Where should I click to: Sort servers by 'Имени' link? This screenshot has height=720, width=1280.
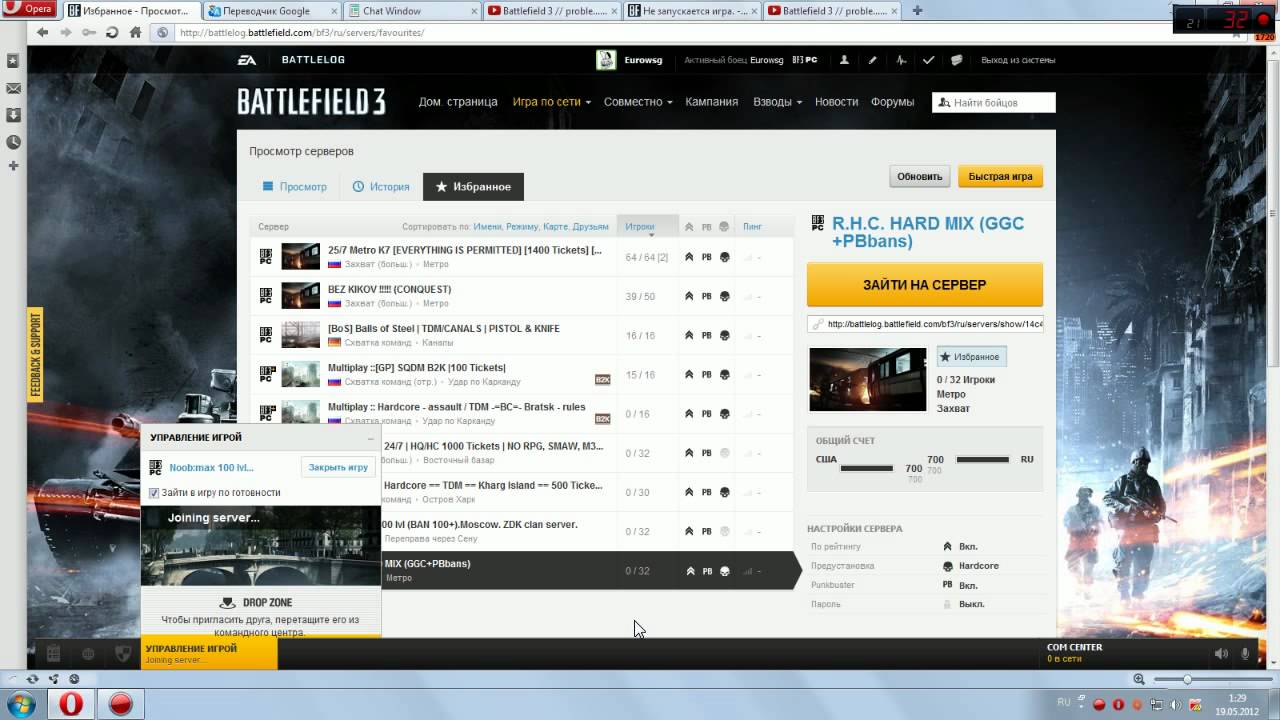[487, 227]
